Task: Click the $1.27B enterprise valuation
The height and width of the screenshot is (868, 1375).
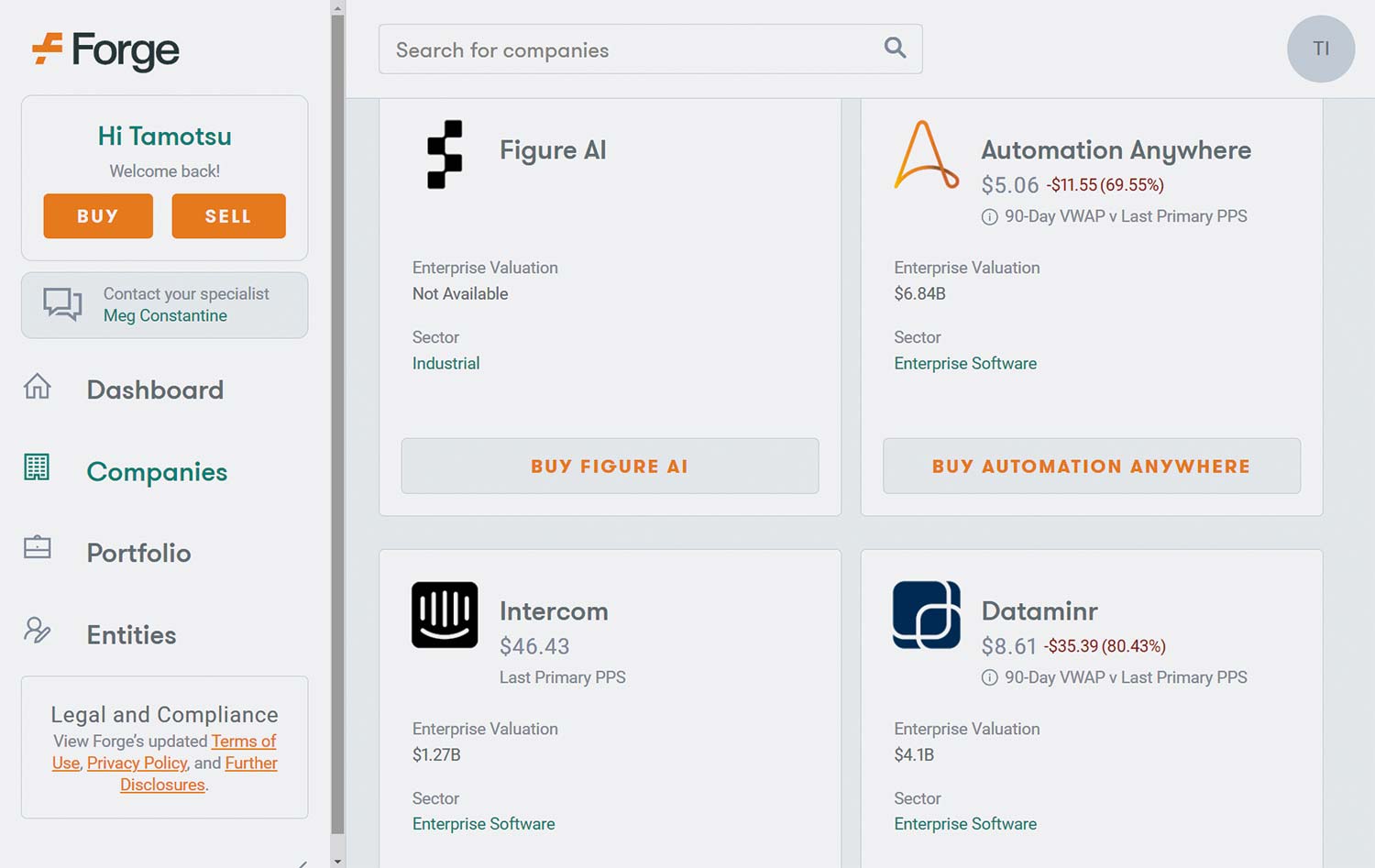Action: point(436,754)
